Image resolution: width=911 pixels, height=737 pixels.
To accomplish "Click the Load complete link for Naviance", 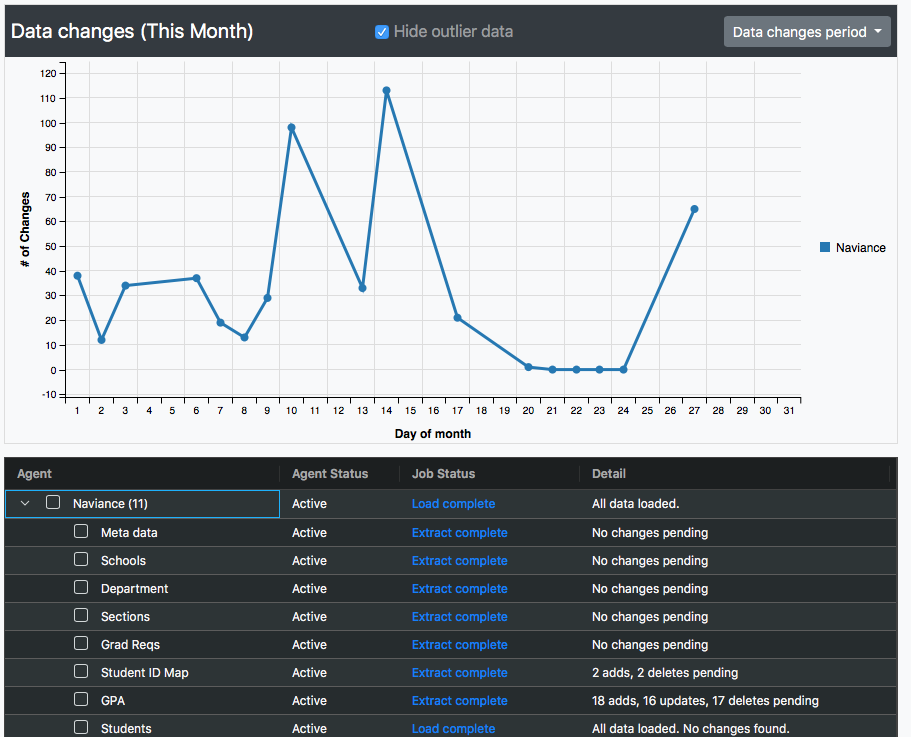I will 453,504.
